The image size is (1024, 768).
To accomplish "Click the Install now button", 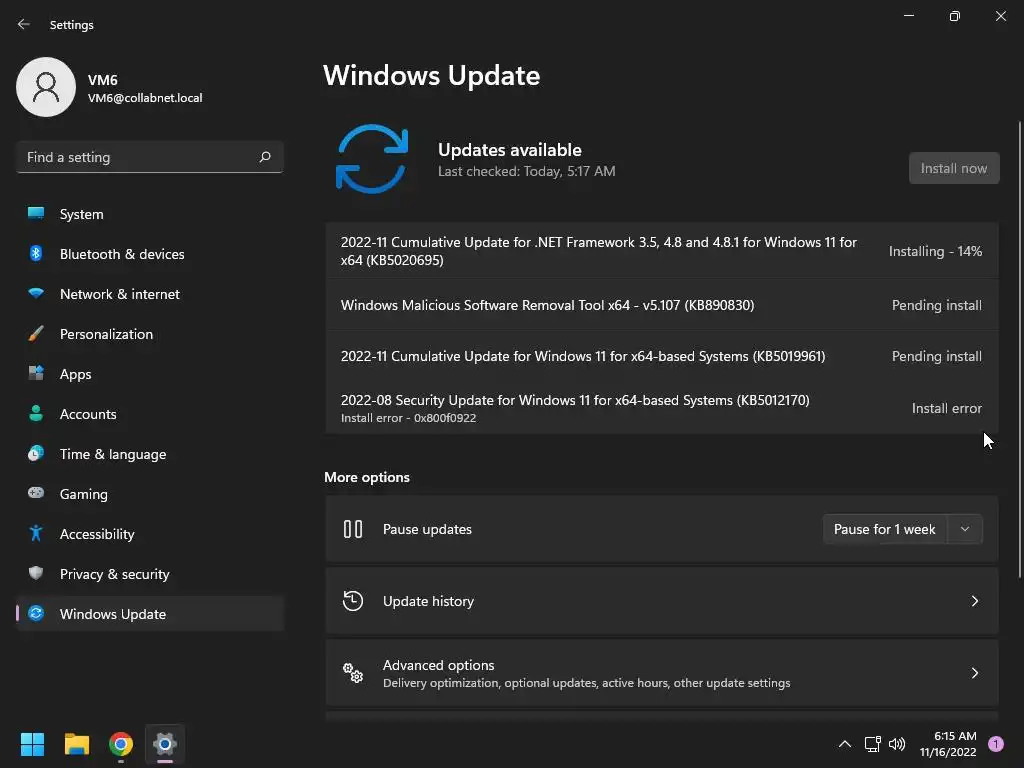I will (953, 168).
